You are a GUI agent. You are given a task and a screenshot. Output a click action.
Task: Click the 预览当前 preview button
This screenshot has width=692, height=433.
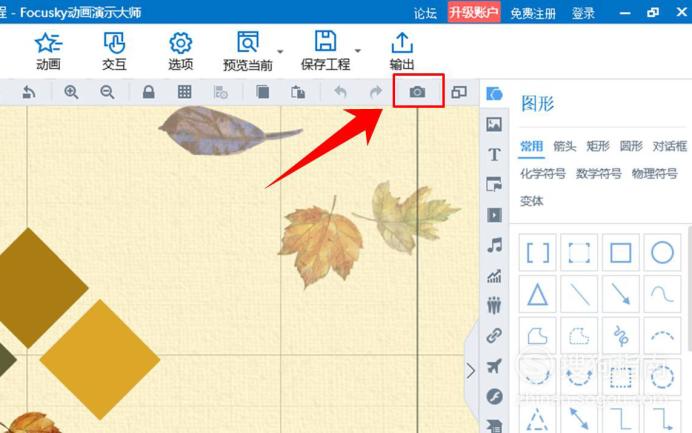coord(248,51)
